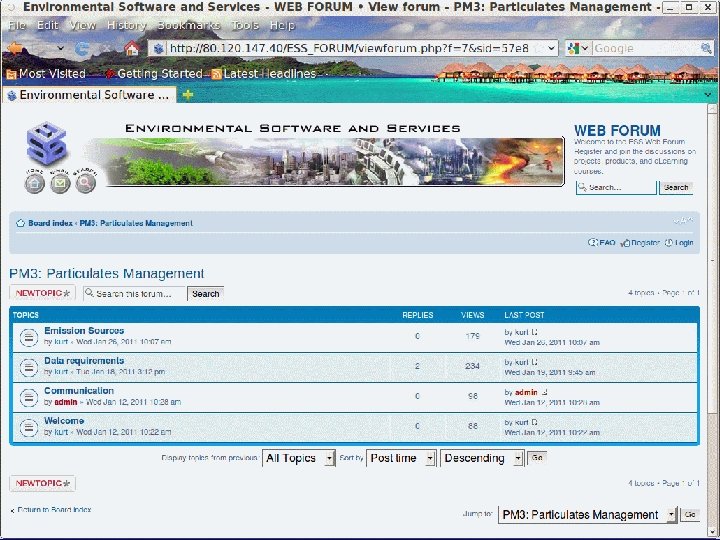Open the Descending order dropdown

click(x=482, y=458)
